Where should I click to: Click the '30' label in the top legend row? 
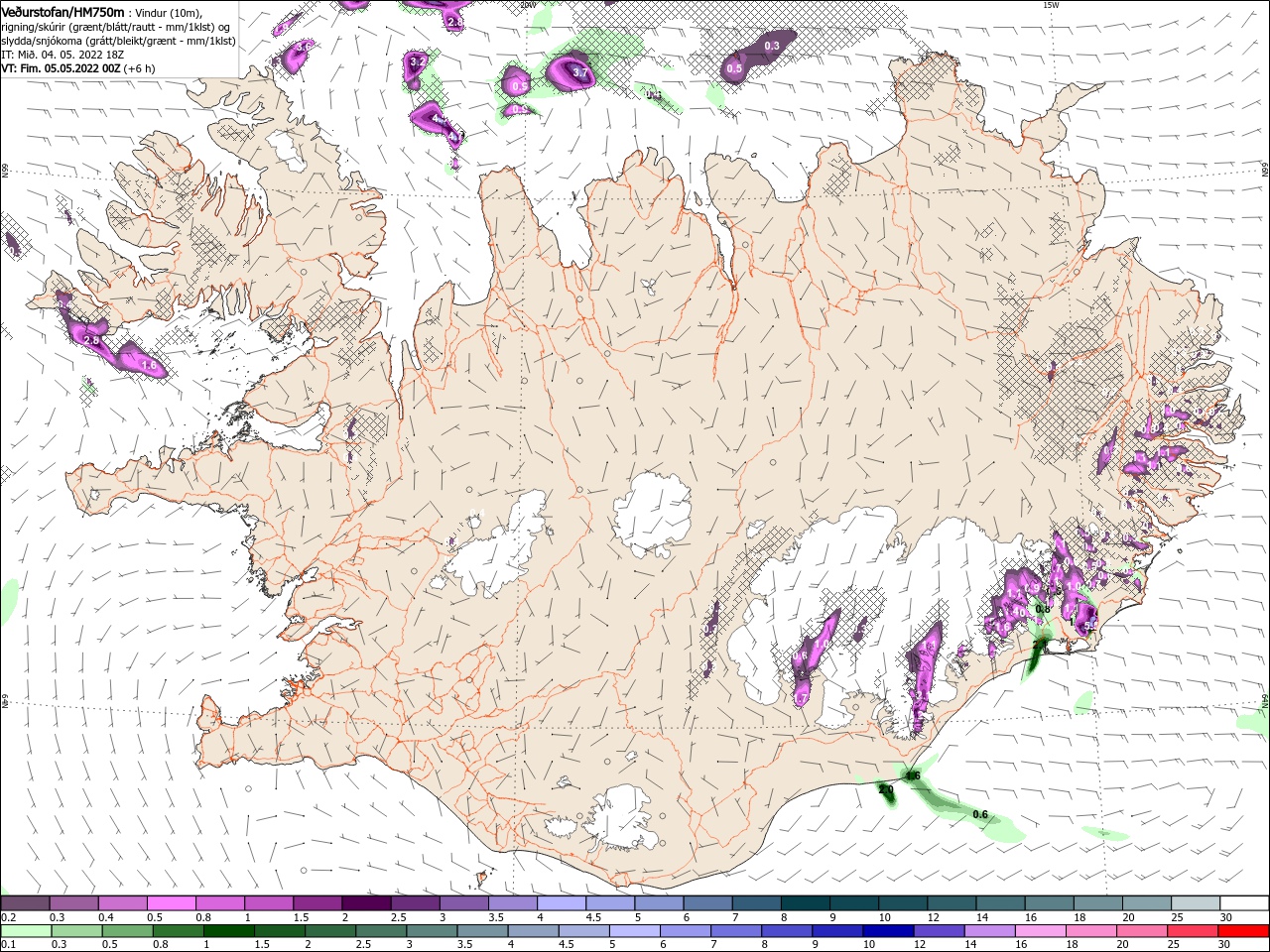(x=1226, y=917)
